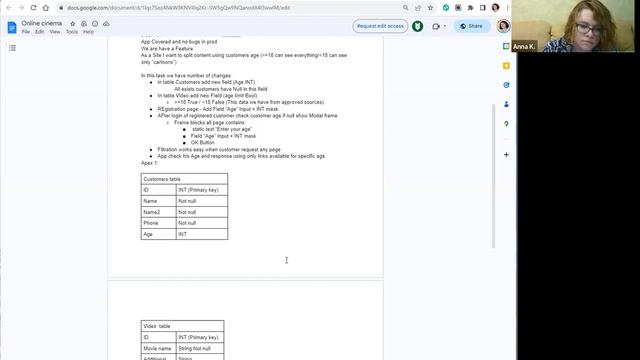Open the File menu
640x360 pixels.
[26, 32]
